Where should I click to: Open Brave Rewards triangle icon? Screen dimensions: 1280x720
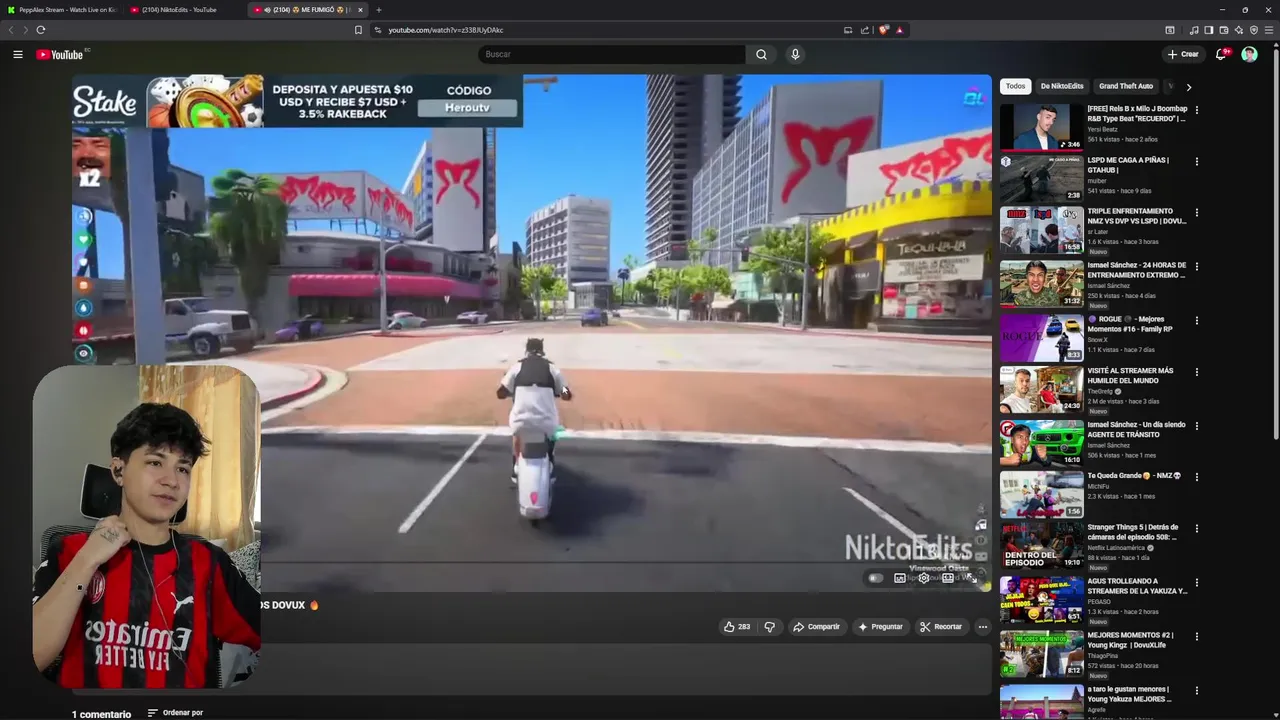[899, 30]
